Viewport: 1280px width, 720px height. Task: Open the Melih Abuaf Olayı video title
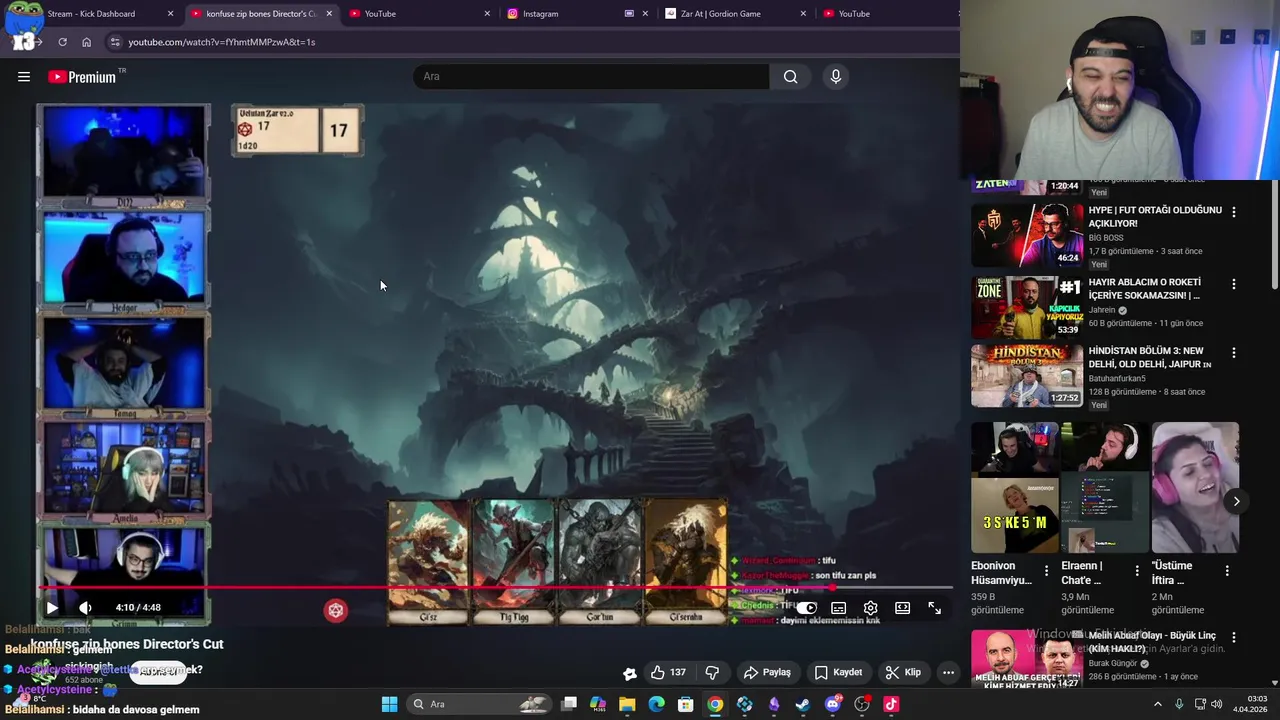[x=1152, y=642]
